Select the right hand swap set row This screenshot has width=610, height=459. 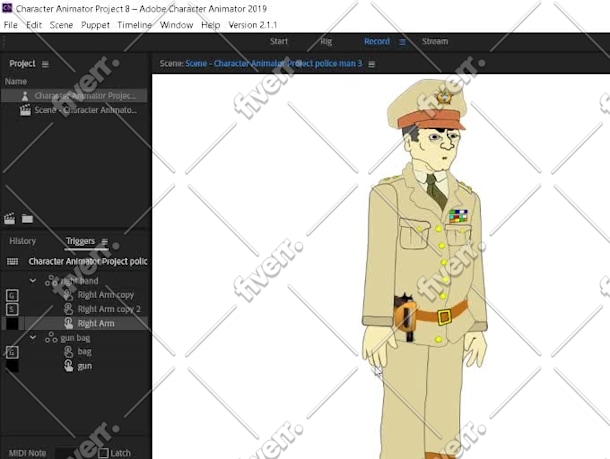pyautogui.click(x=74, y=280)
